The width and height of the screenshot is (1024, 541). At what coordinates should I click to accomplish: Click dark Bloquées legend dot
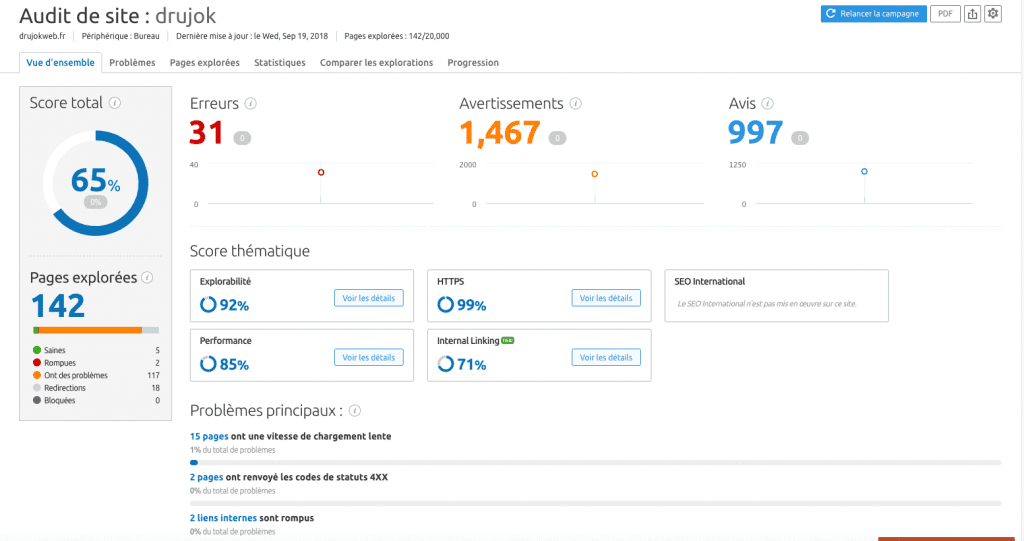tap(37, 400)
